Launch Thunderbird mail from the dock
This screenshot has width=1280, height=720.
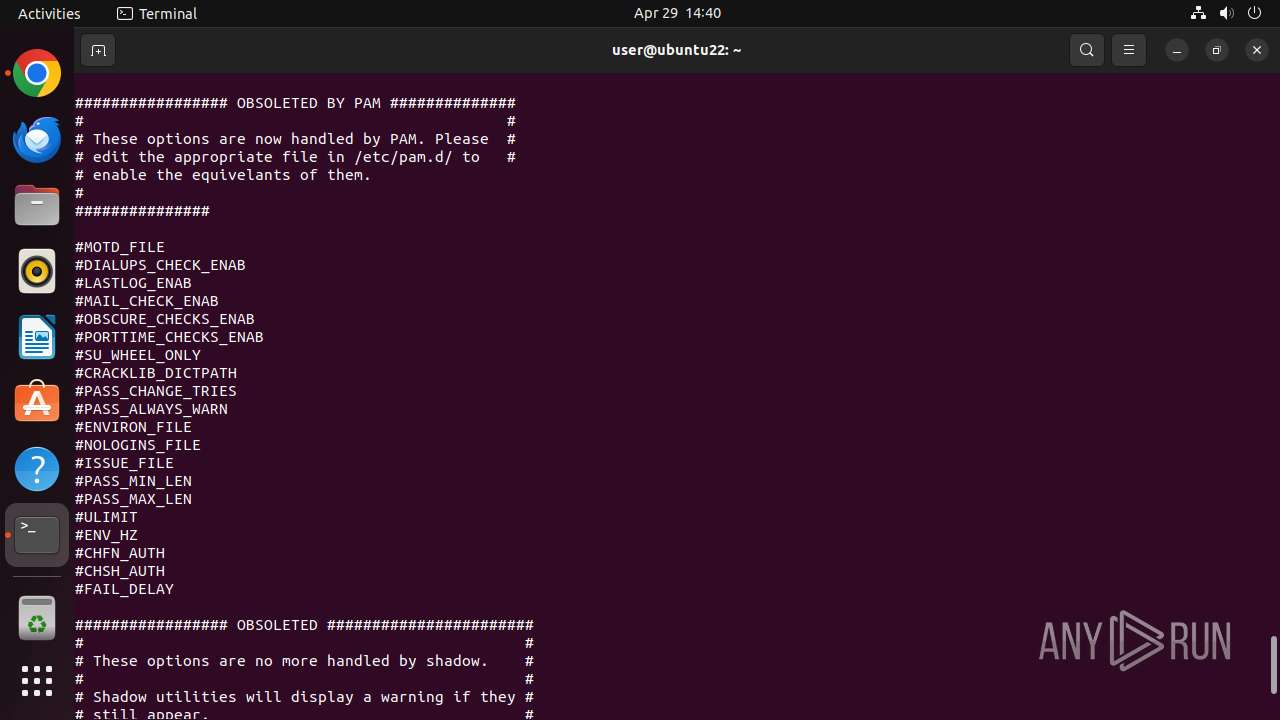(37, 139)
